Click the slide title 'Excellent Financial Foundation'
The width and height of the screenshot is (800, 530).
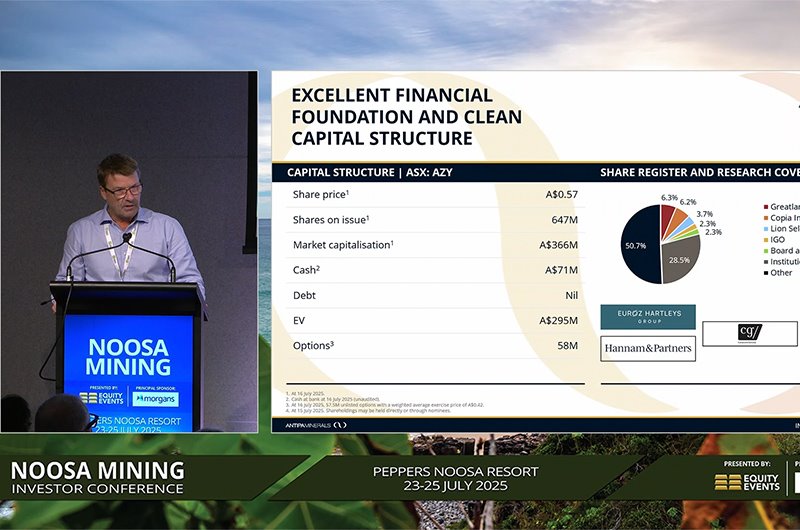tap(407, 117)
